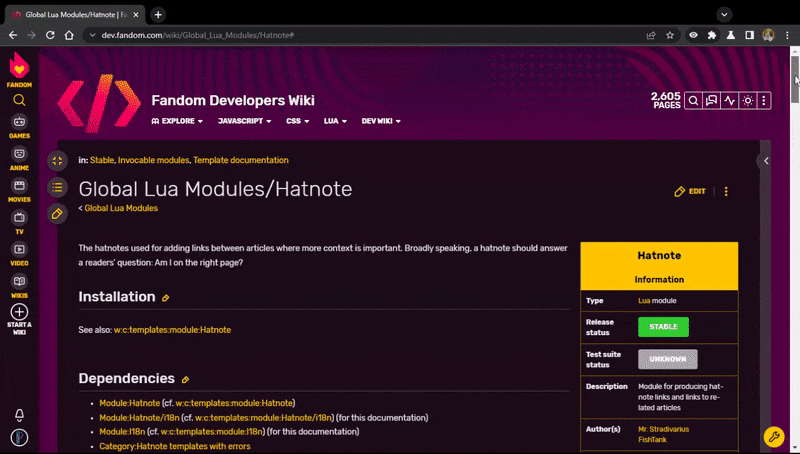
Task: Expand the JavaScript navigation menu
Action: click(244, 121)
